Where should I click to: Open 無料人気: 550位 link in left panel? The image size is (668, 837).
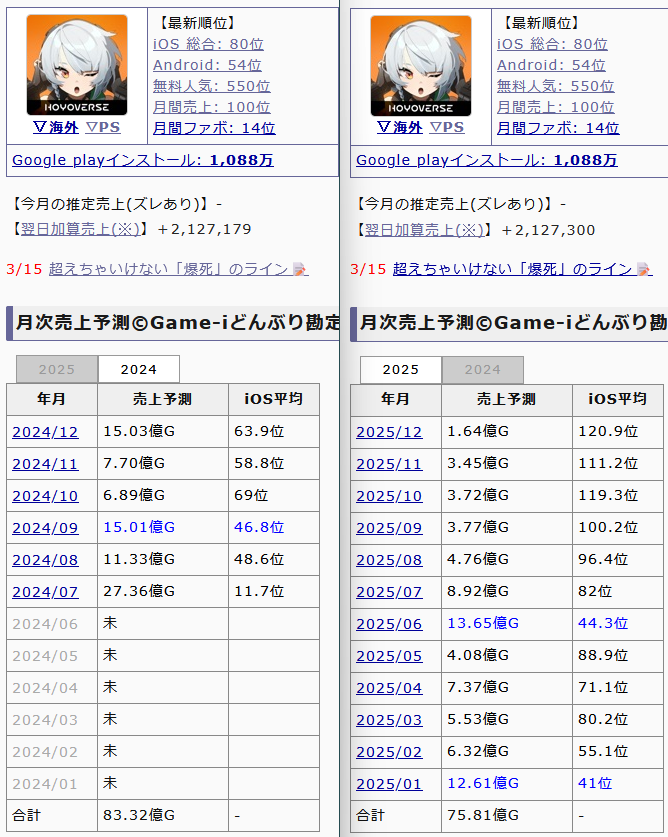point(211,86)
